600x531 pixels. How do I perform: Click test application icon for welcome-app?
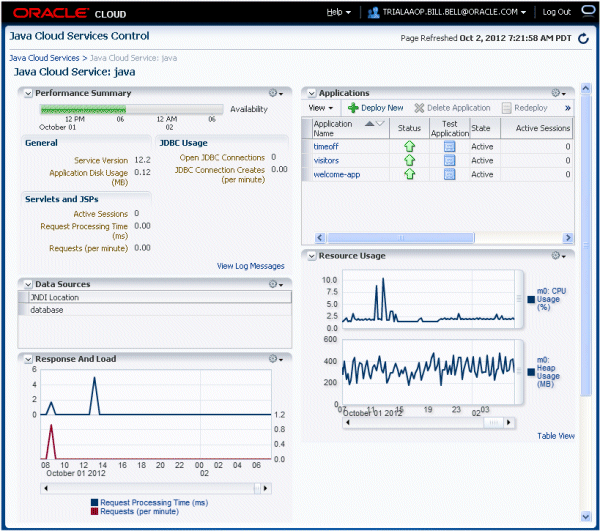pyautogui.click(x=449, y=174)
